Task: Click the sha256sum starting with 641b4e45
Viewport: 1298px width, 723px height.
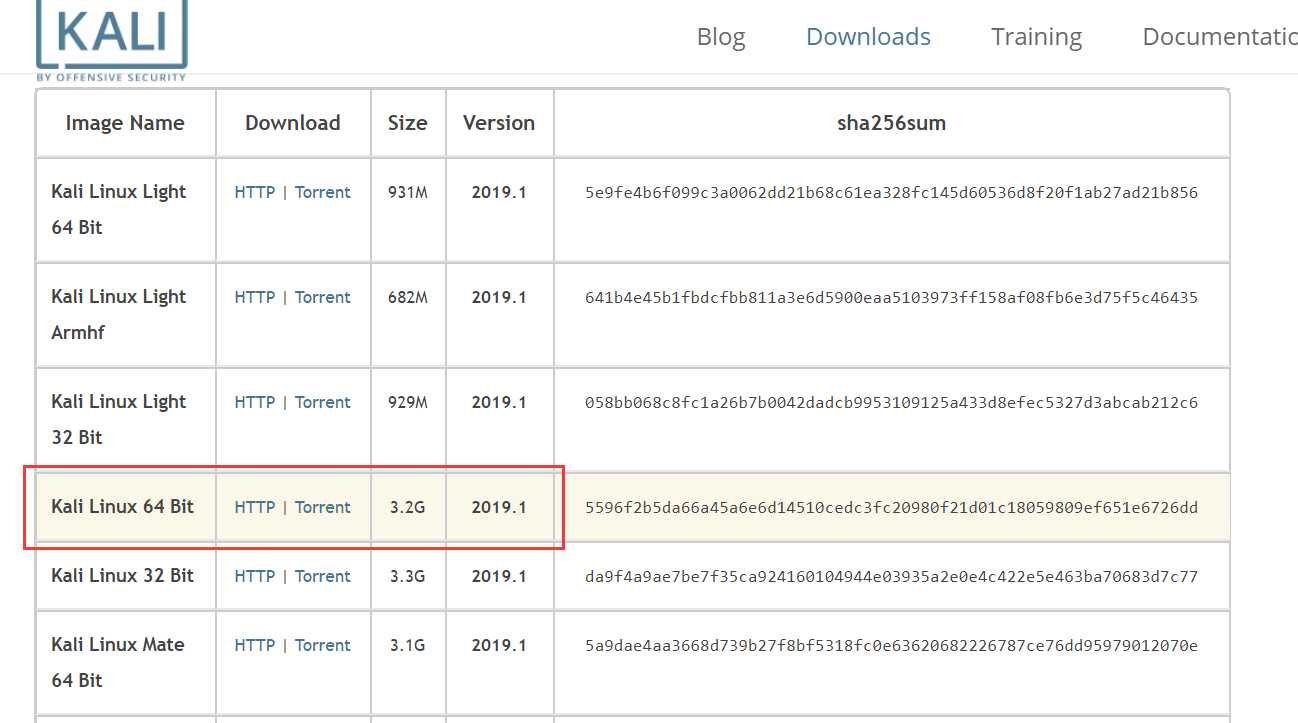Action: 891,297
